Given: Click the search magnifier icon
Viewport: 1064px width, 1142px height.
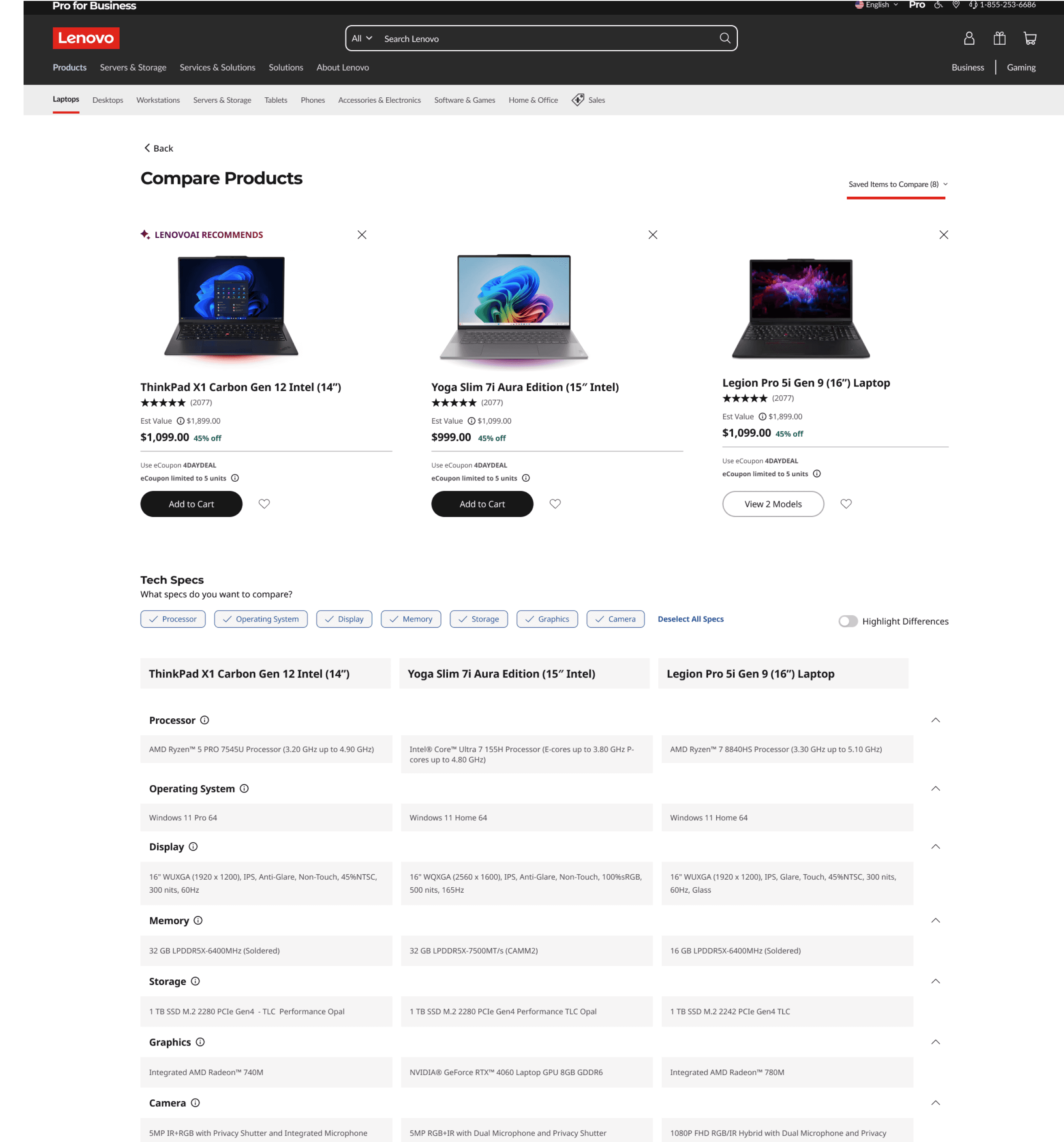Looking at the screenshot, I should 725,38.
